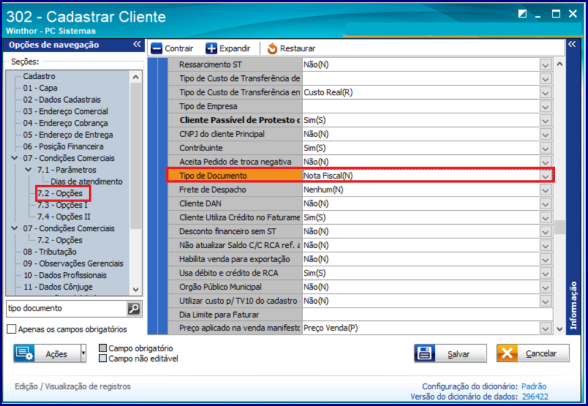Image resolution: width=588 pixels, height=406 pixels.
Task: Click the Dia Limite para Faturar field
Action: click(x=428, y=315)
